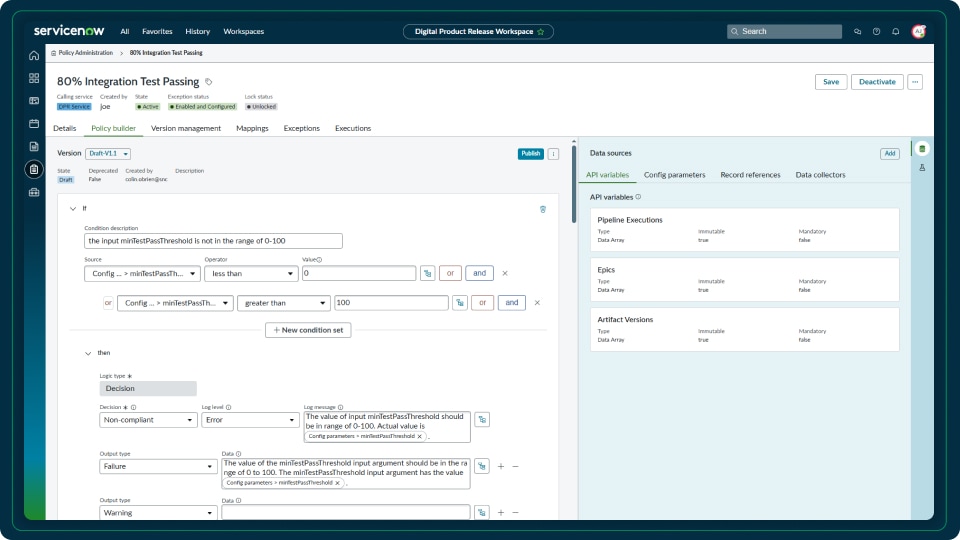Open the 'less than' Operator dropdown
Screen dimensions: 960x540
[x=250, y=273]
